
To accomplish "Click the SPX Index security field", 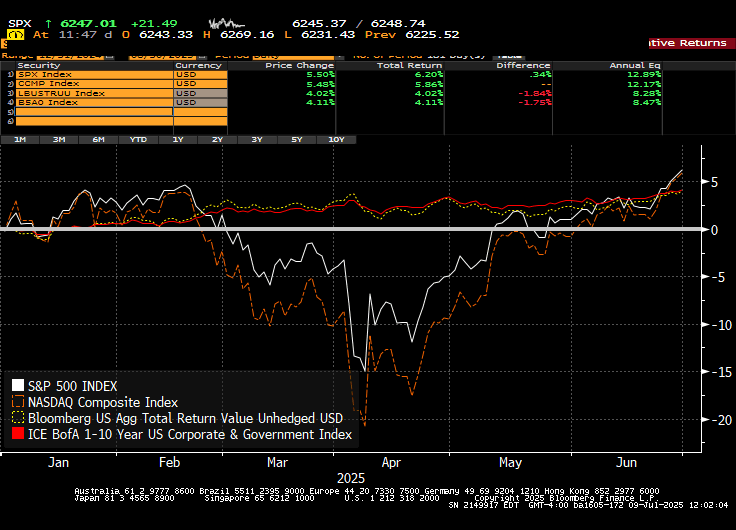I will point(94,74).
